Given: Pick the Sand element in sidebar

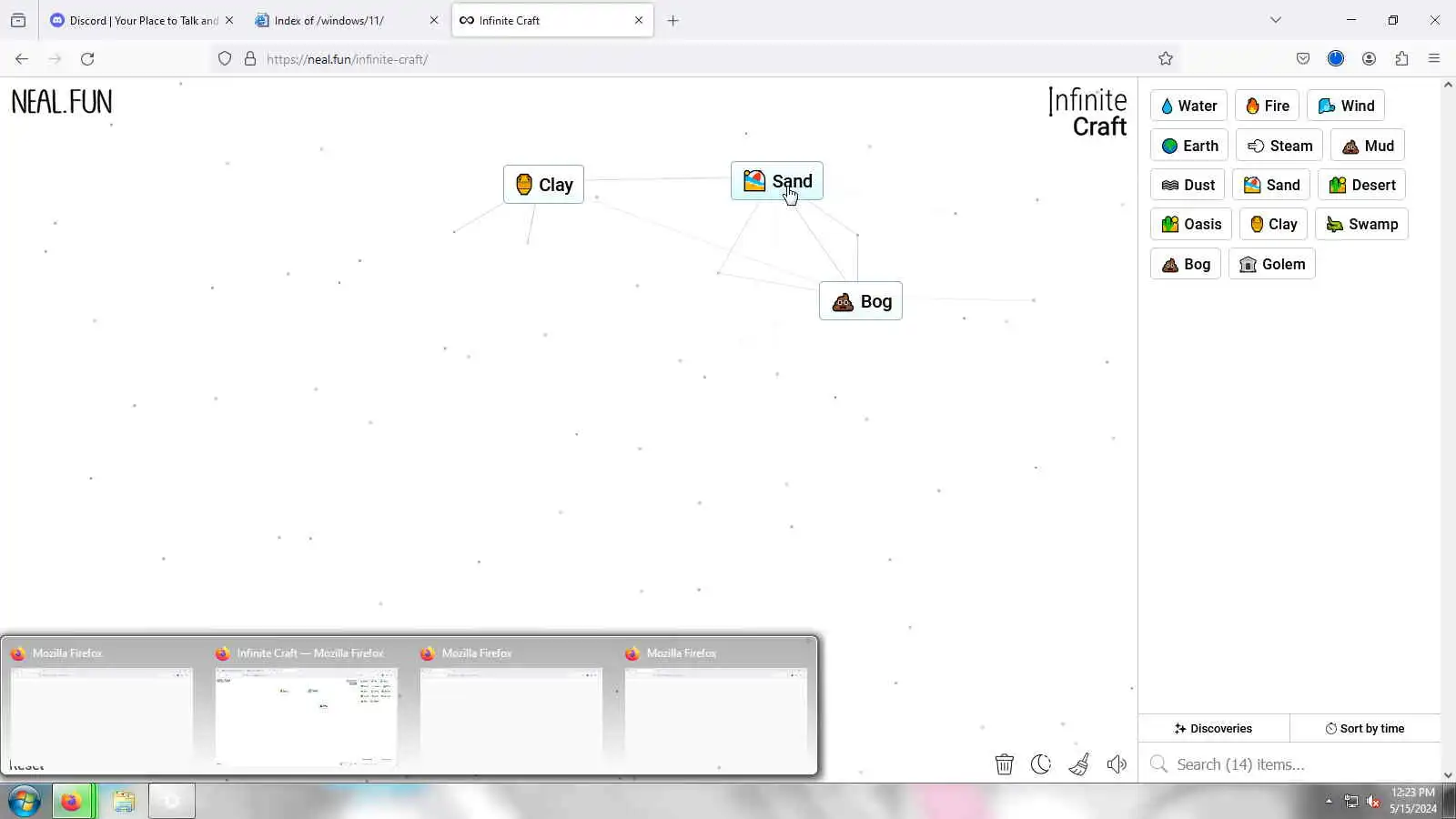Looking at the screenshot, I should tap(1271, 185).
